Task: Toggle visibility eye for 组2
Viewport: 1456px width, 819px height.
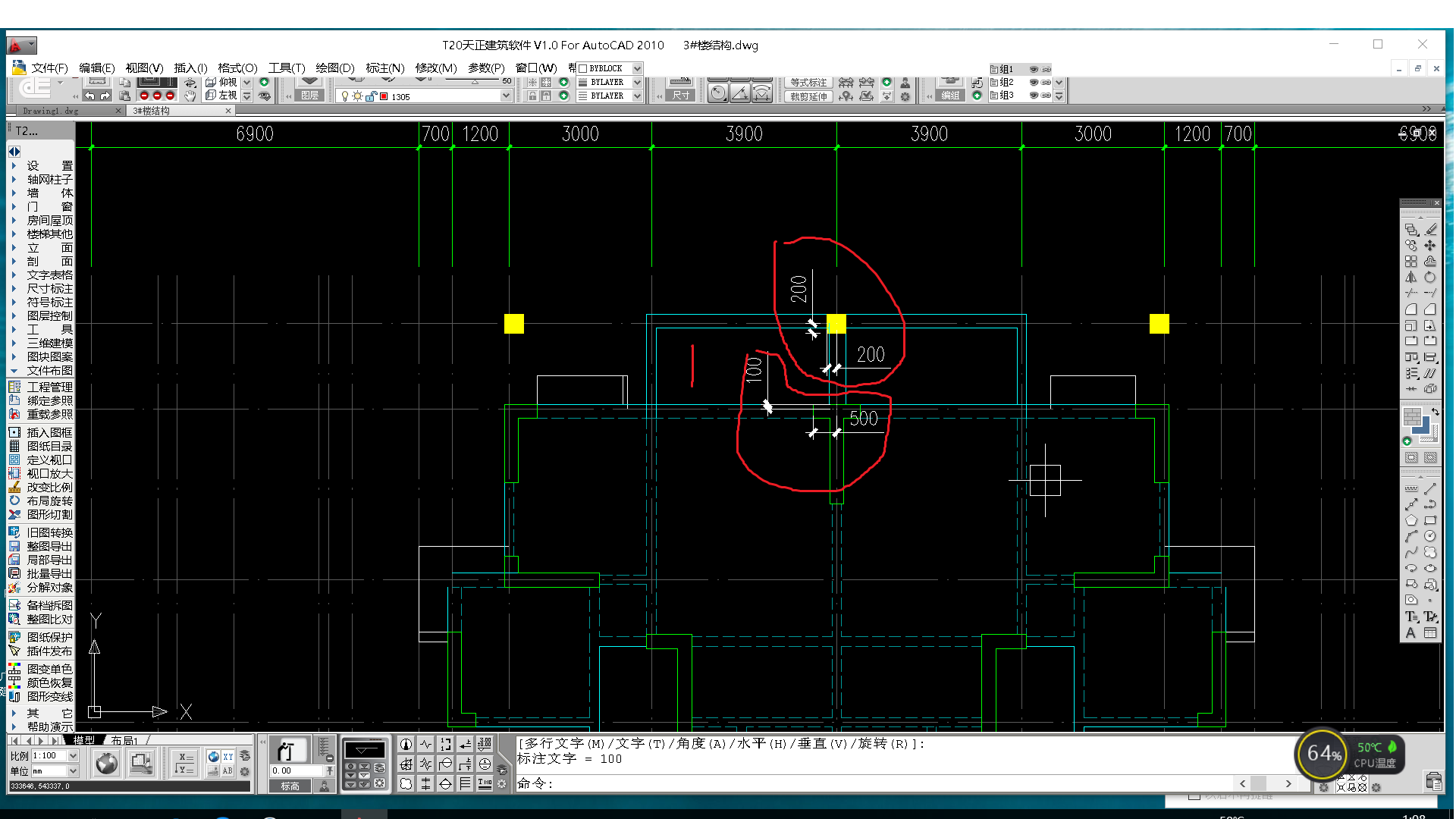Action: coord(1034,82)
